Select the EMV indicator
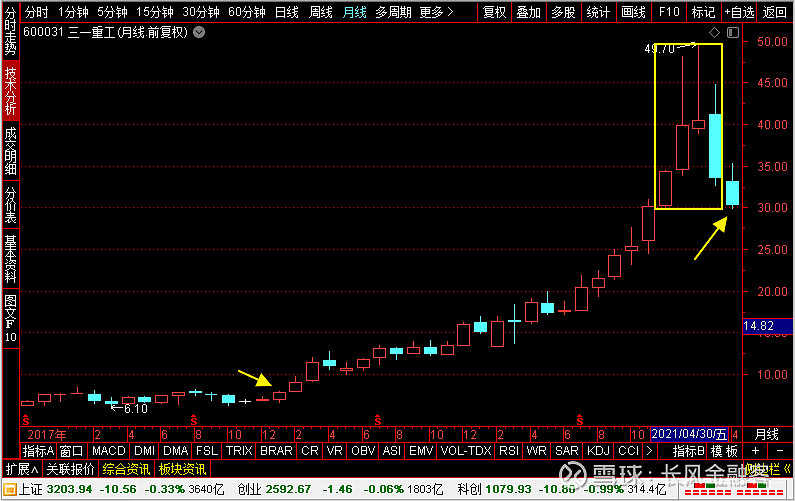The width and height of the screenshot is (795, 501). click(421, 450)
